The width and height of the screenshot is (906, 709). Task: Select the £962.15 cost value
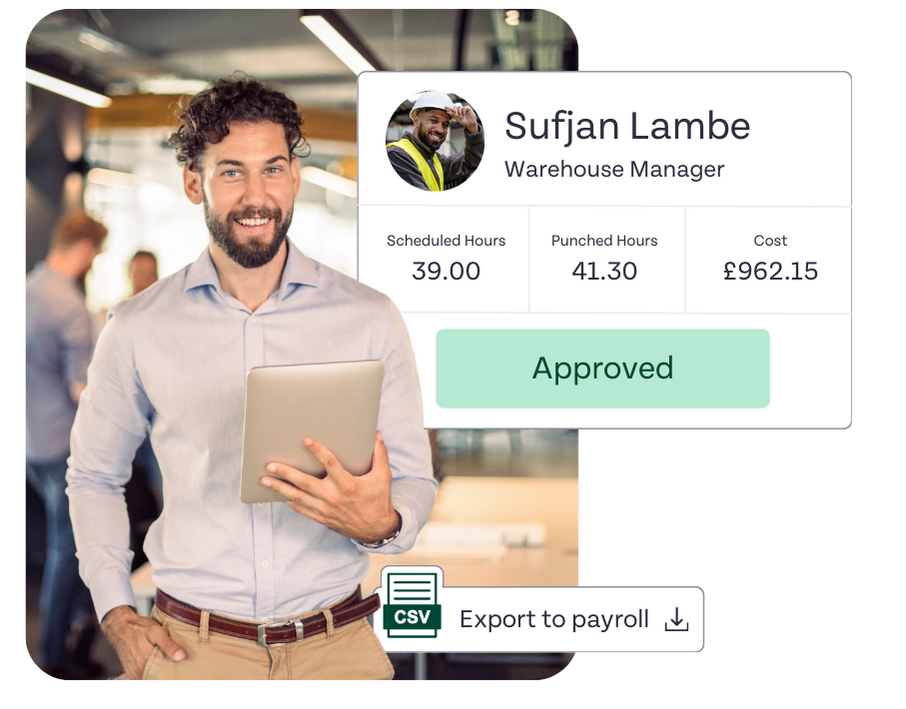pyautogui.click(x=770, y=271)
